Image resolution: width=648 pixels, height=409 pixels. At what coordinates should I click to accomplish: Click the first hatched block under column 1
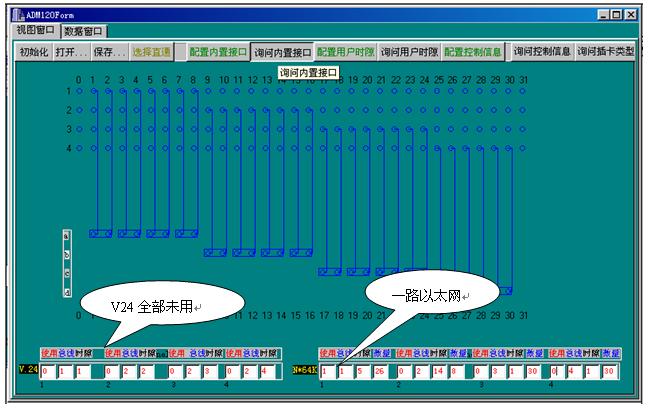click(100, 233)
